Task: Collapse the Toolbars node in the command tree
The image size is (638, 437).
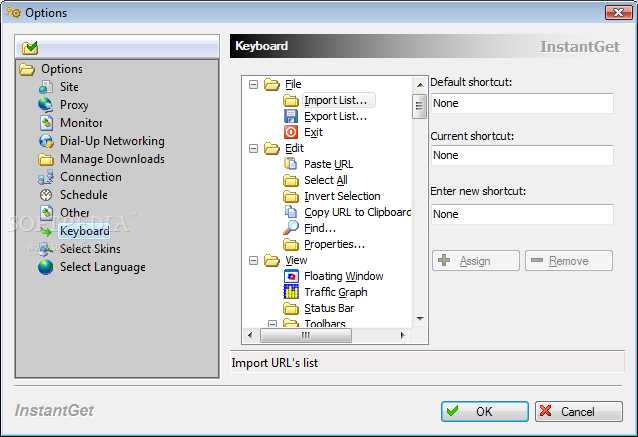Action: 273,324
